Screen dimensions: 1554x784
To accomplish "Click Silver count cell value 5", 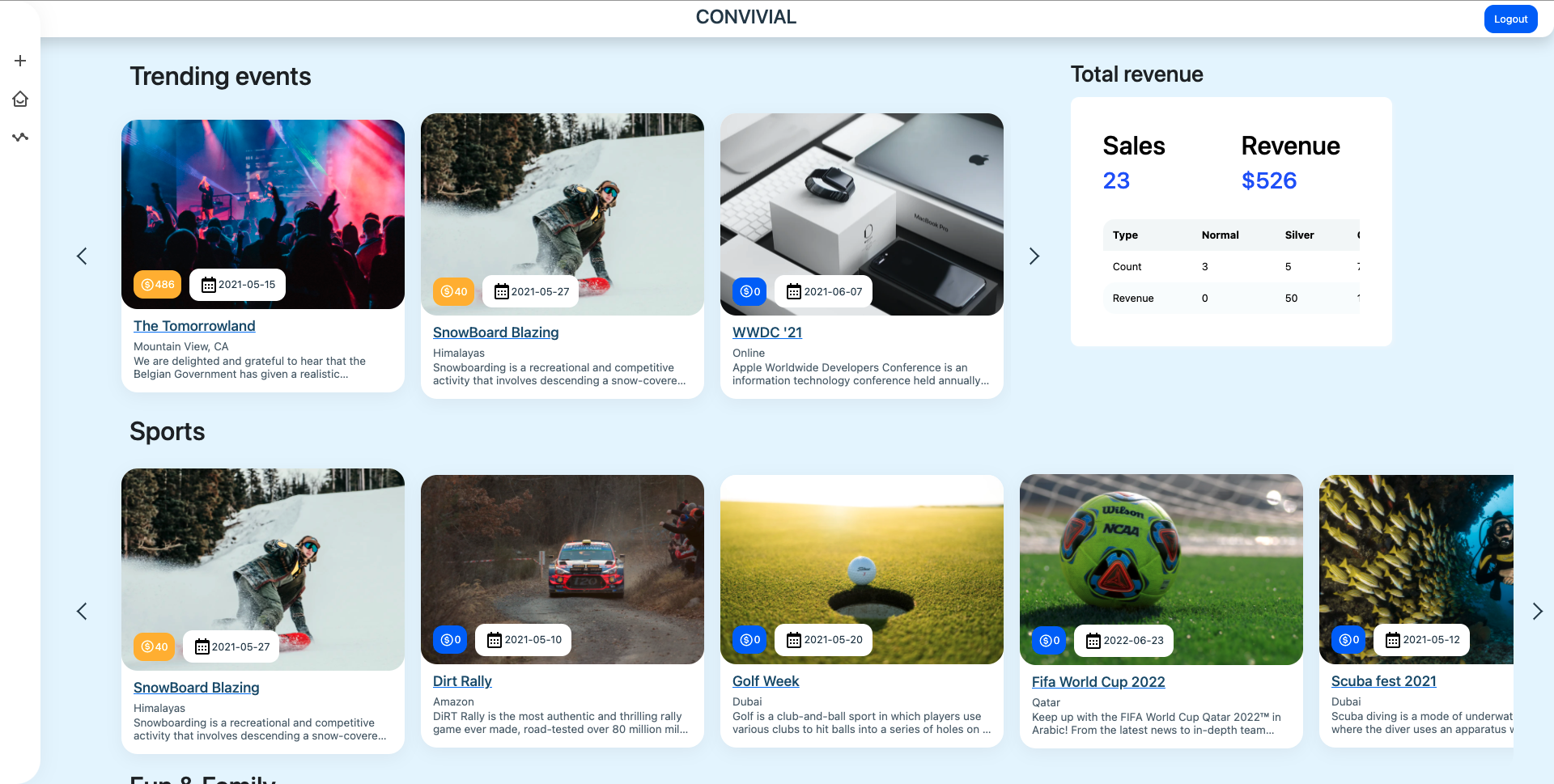I will tap(1288, 267).
